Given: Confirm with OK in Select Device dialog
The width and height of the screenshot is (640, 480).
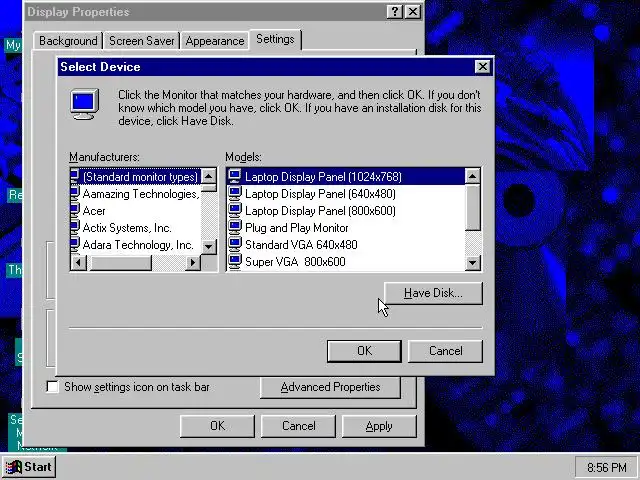Looking at the screenshot, I should [364, 351].
